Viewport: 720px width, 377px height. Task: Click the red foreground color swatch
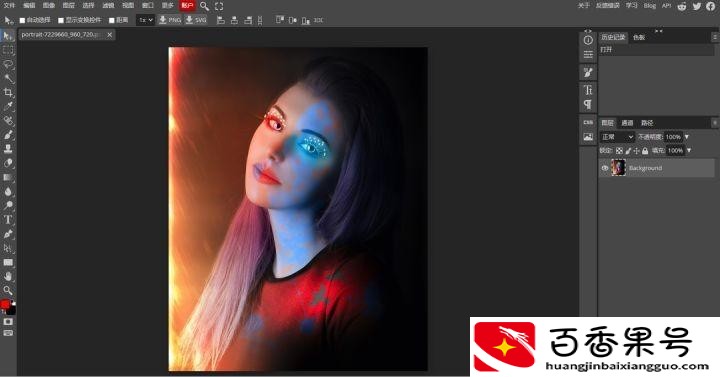click(5, 304)
